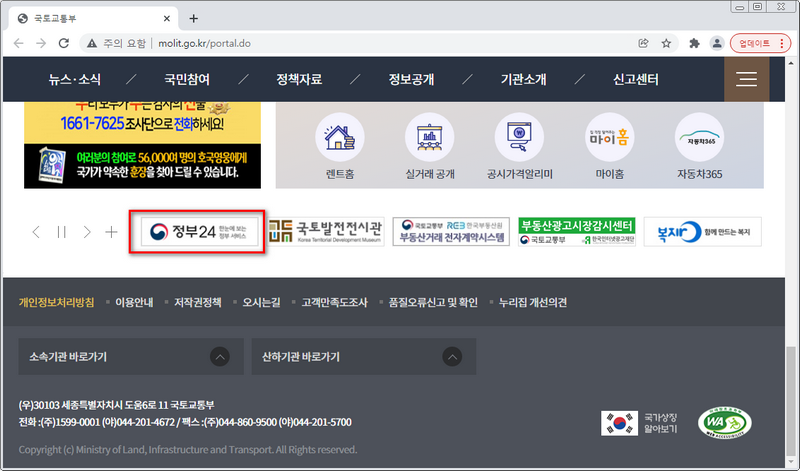Open 부동산거래 전자계약시스템 banner
This screenshot has width=800, height=471.
coord(451,232)
